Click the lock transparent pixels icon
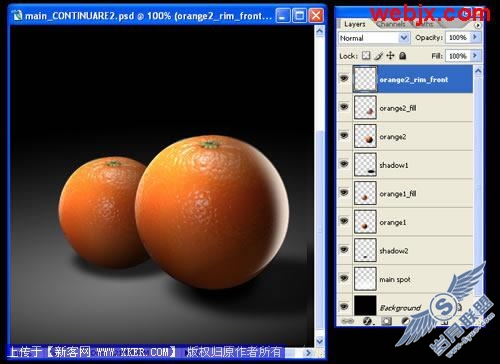 coord(366,56)
